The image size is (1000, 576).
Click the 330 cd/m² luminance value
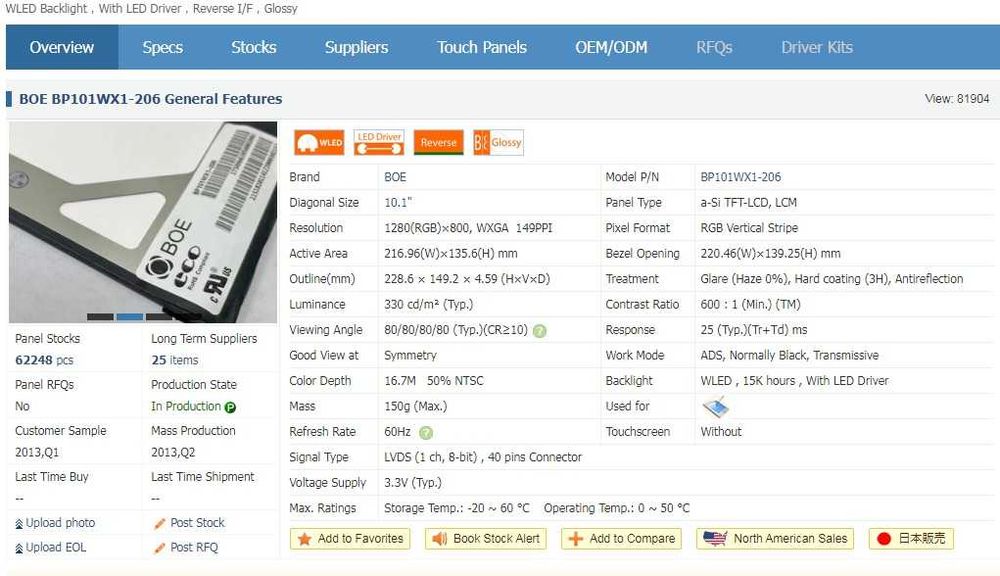[429, 304]
